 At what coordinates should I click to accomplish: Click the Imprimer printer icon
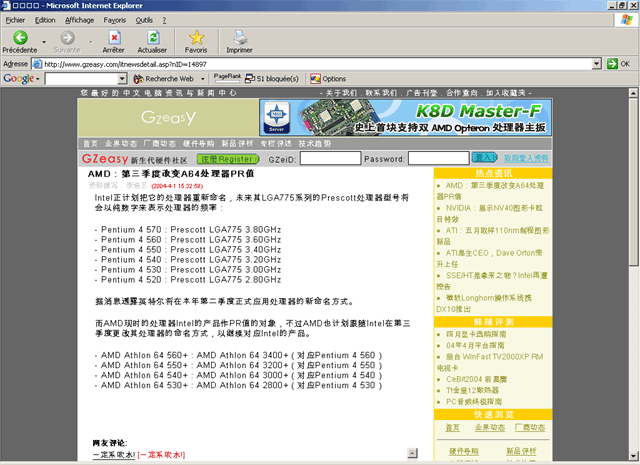(x=240, y=38)
